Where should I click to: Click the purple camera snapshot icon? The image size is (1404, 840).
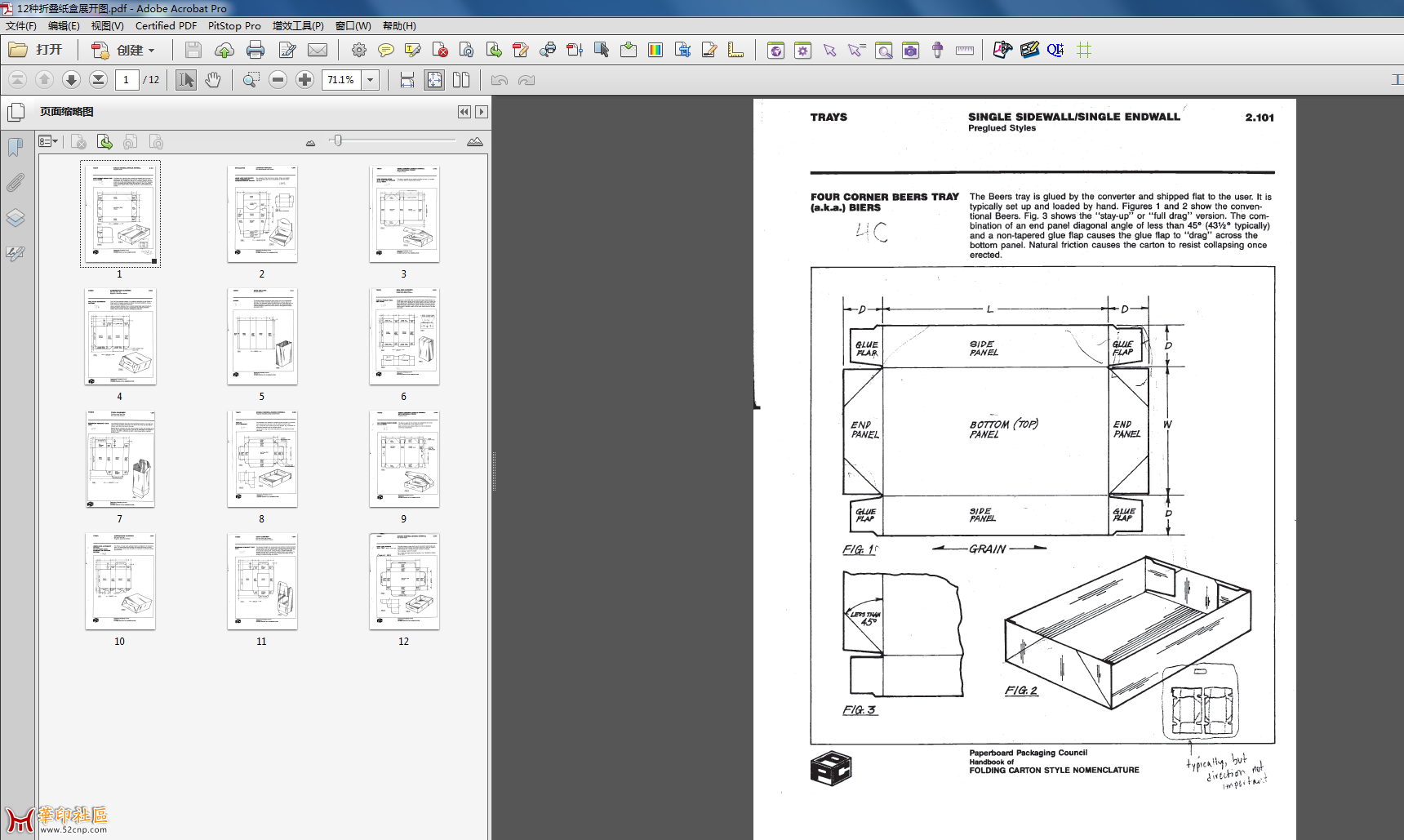[911, 50]
